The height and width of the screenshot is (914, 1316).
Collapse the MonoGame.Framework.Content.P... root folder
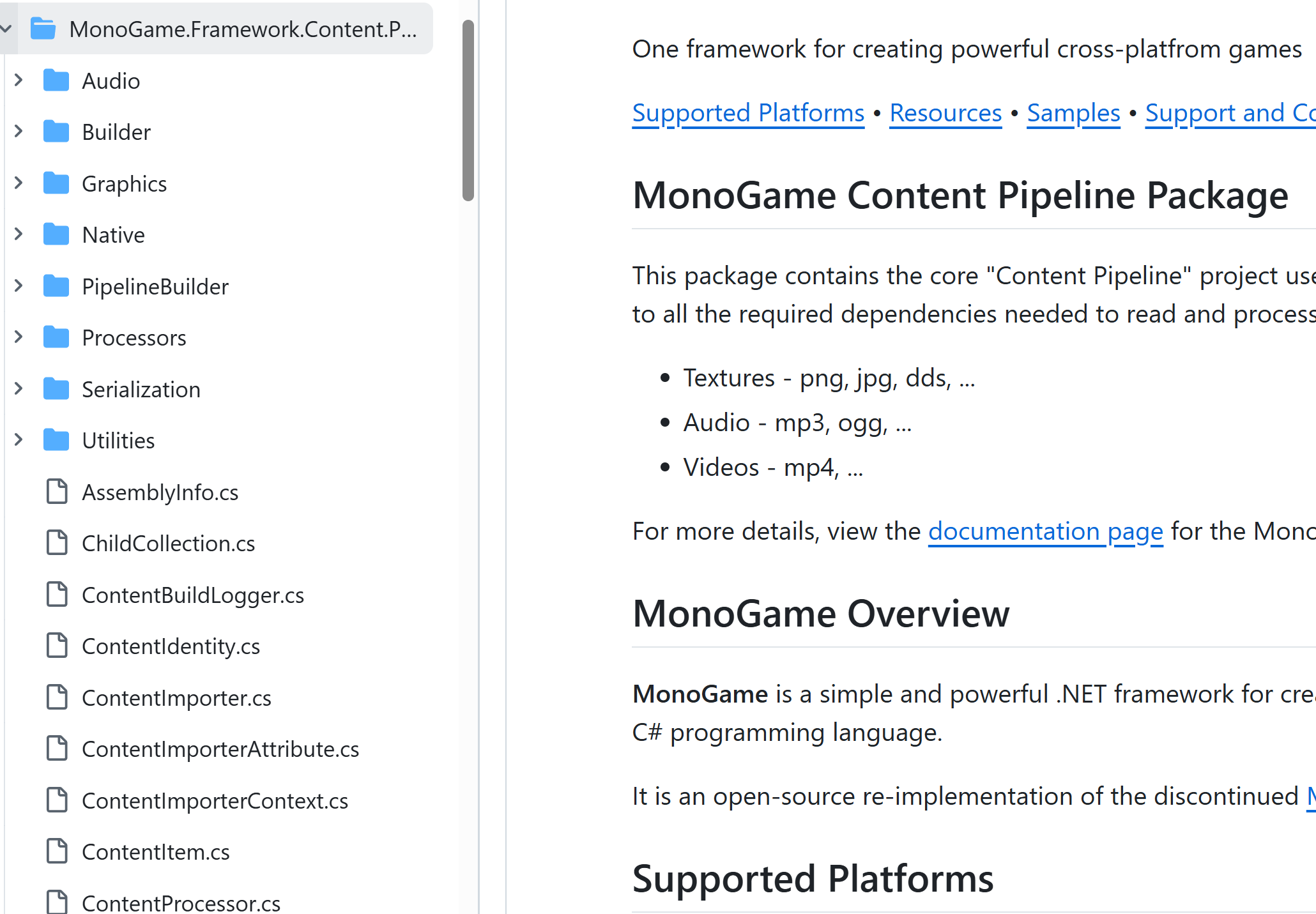tap(6, 29)
